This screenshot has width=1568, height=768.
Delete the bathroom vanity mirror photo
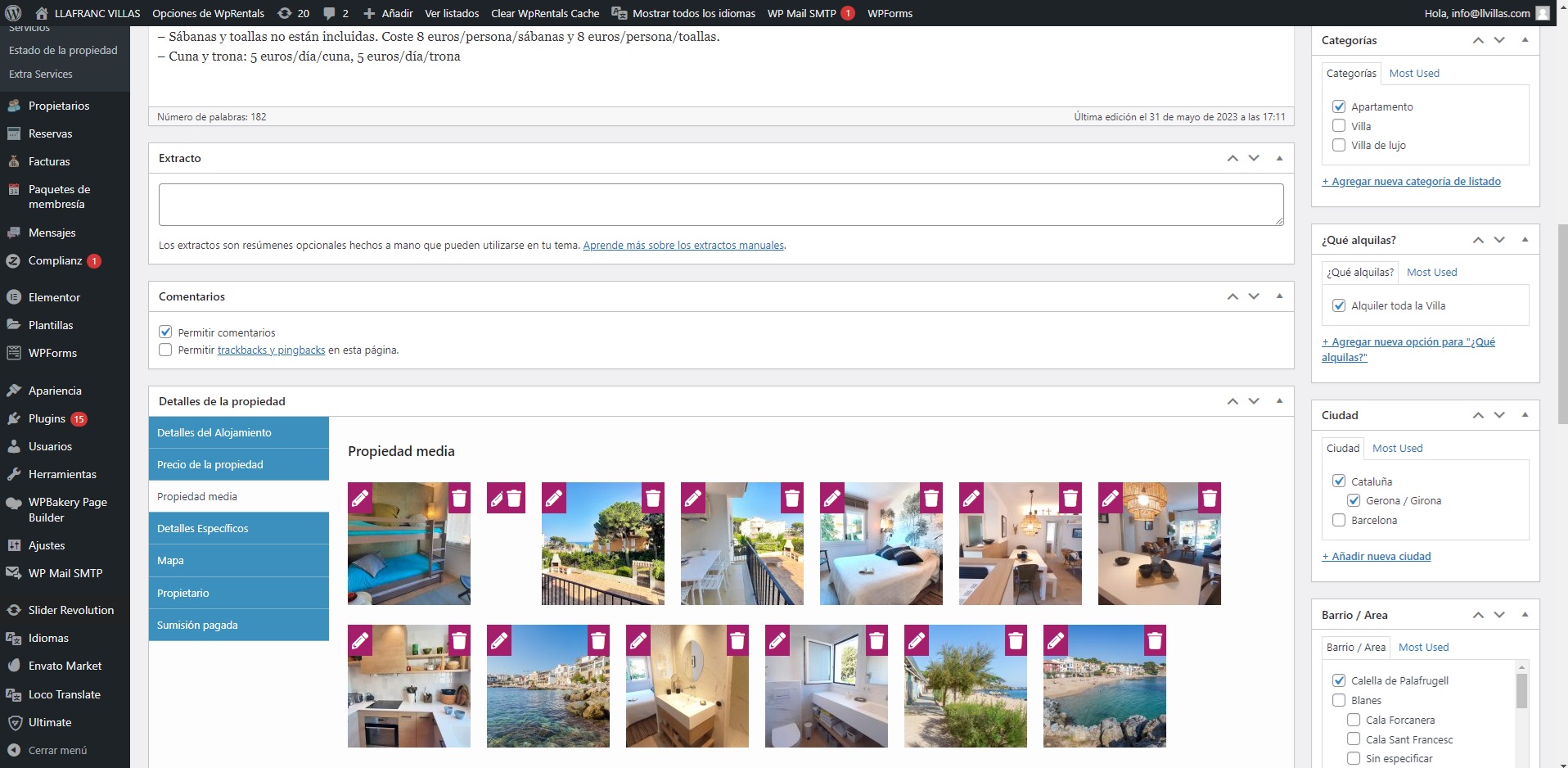(x=737, y=640)
